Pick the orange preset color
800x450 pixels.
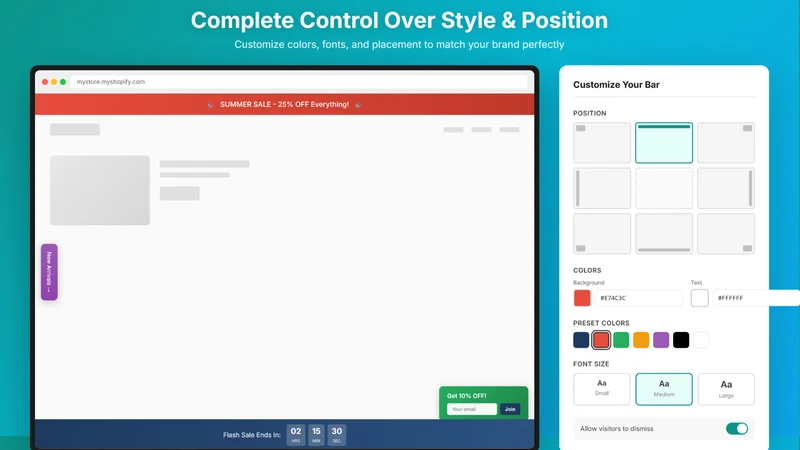(x=641, y=340)
